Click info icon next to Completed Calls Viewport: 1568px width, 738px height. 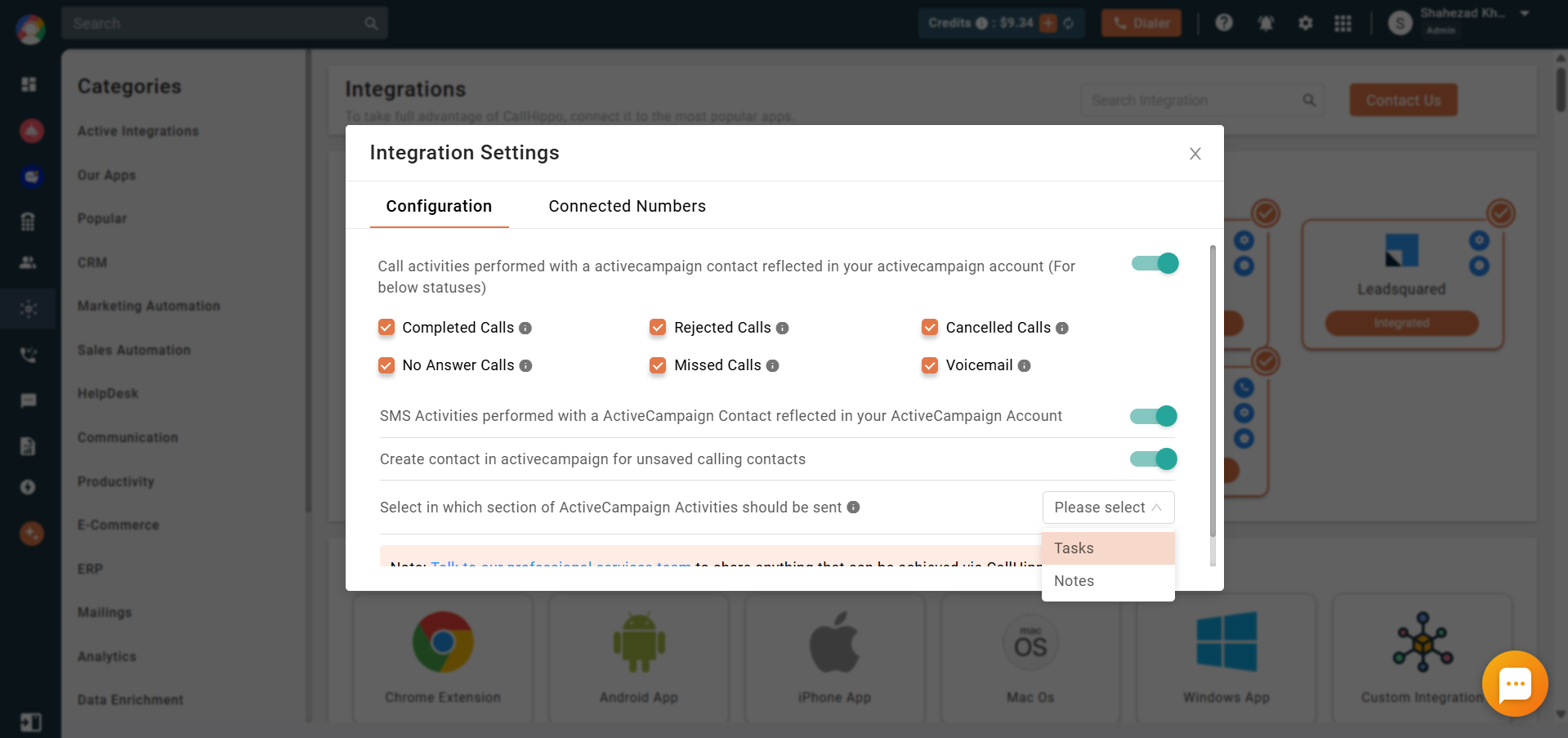(x=525, y=328)
